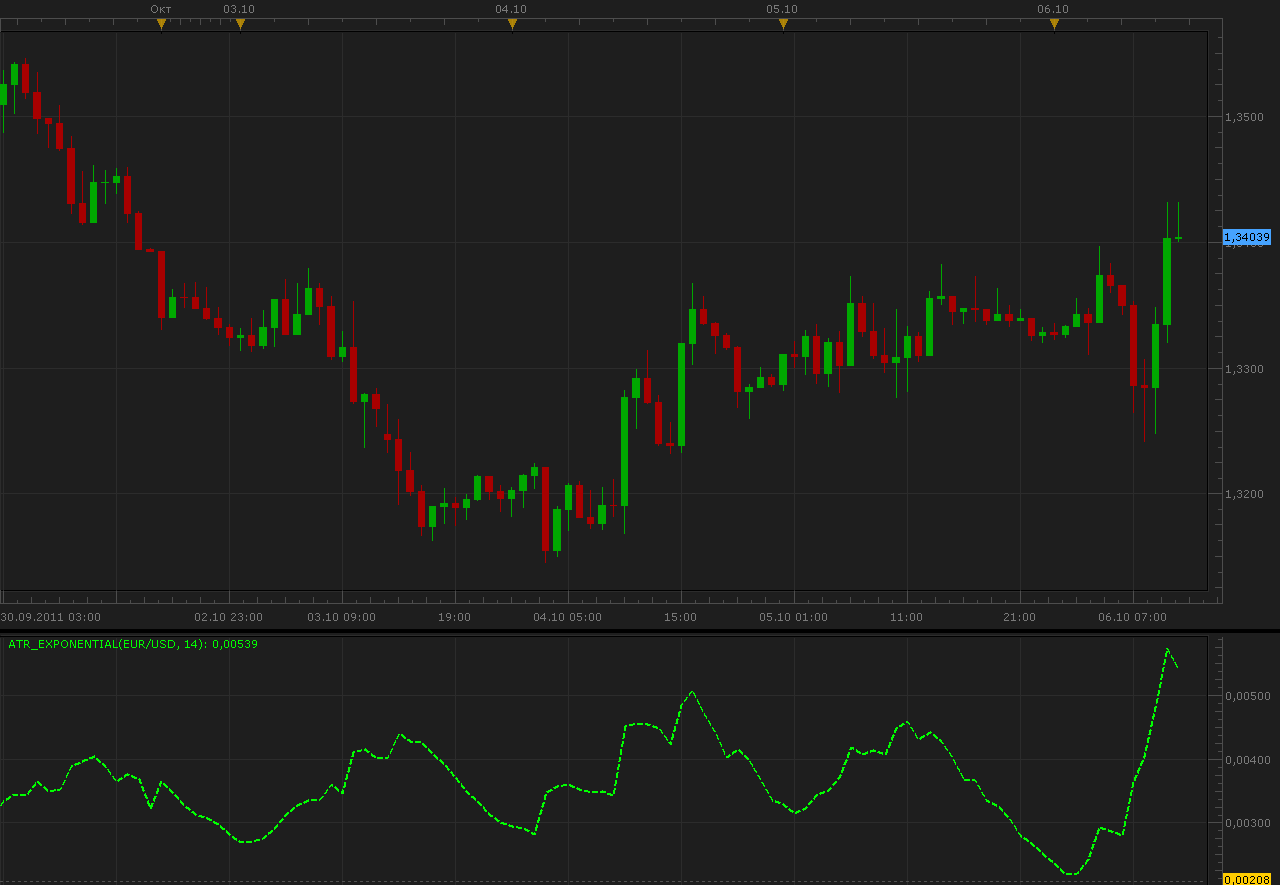Click the yellow 0,00208 indicator value tag
This screenshot has height=885, width=1280.
tap(1247, 878)
